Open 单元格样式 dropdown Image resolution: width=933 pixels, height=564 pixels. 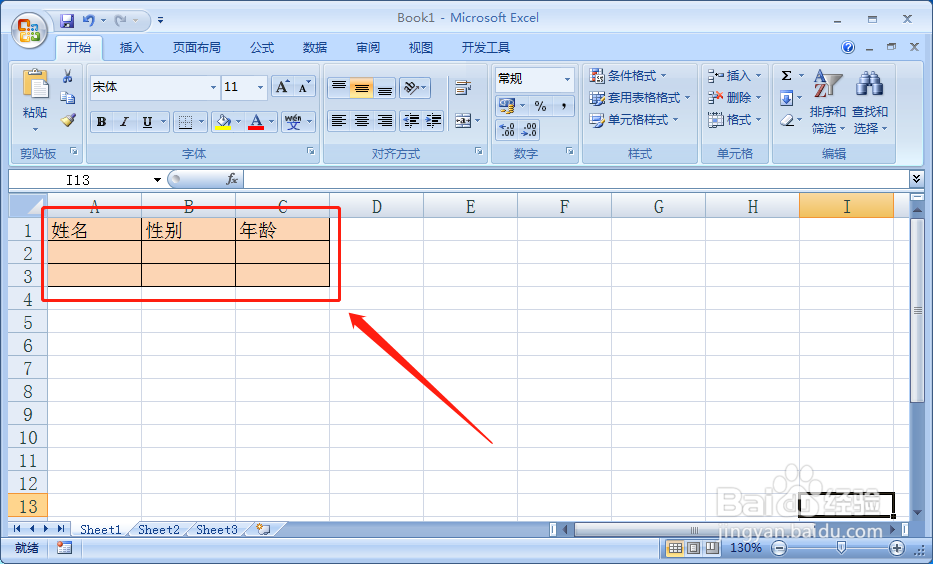click(634, 120)
